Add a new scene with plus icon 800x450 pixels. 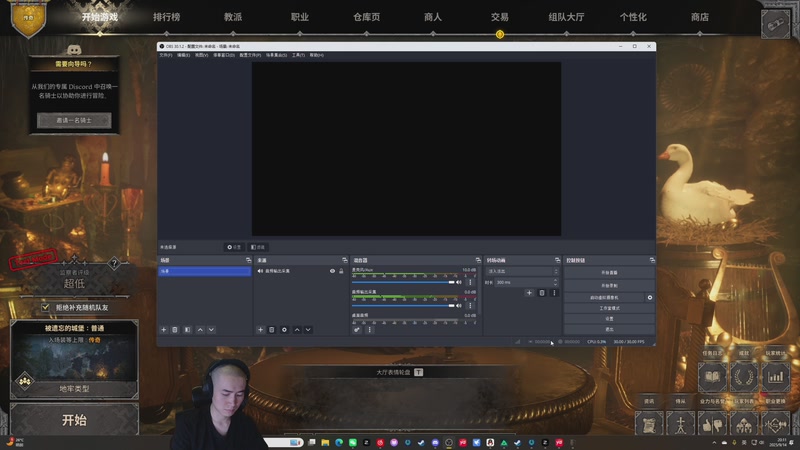click(x=164, y=330)
